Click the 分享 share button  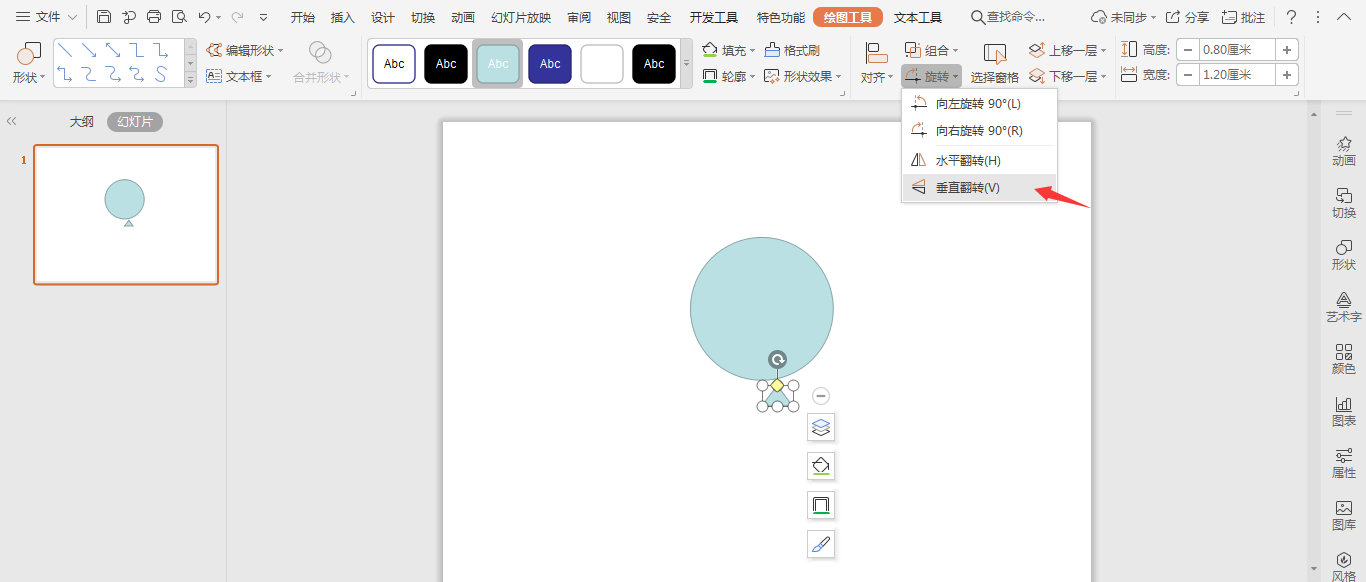tap(1191, 16)
